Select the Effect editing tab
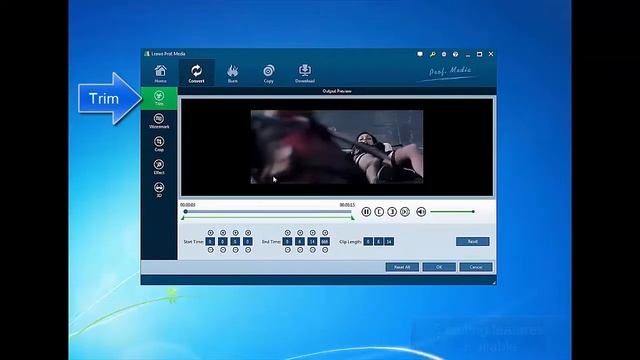Screen dimensions: 640x360 [159, 167]
